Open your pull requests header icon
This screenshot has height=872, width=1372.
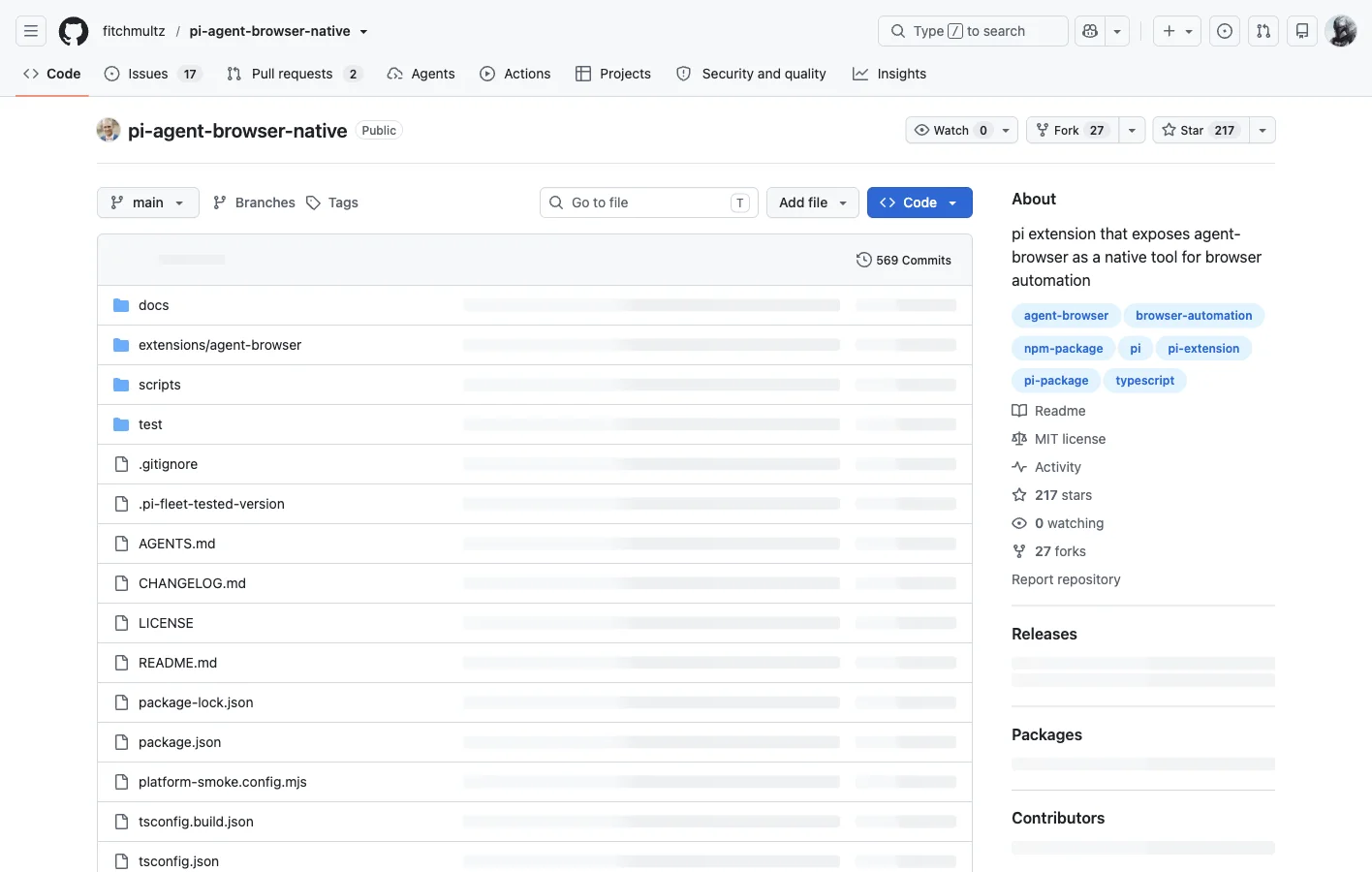tap(1263, 31)
